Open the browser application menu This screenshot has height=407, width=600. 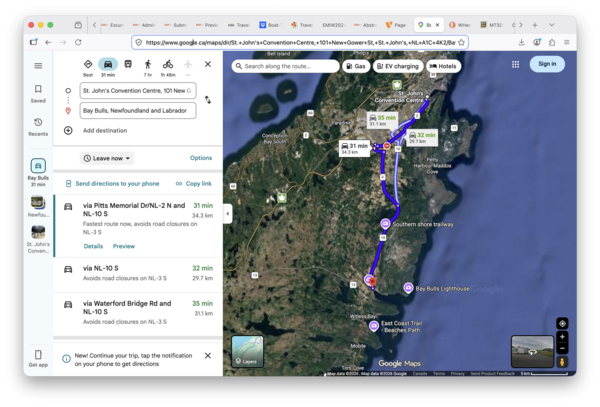567,42
